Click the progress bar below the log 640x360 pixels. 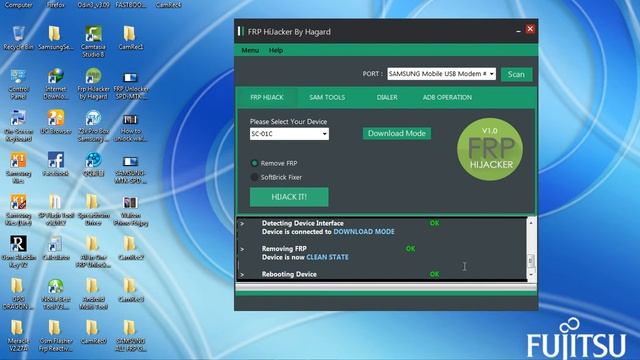386,287
